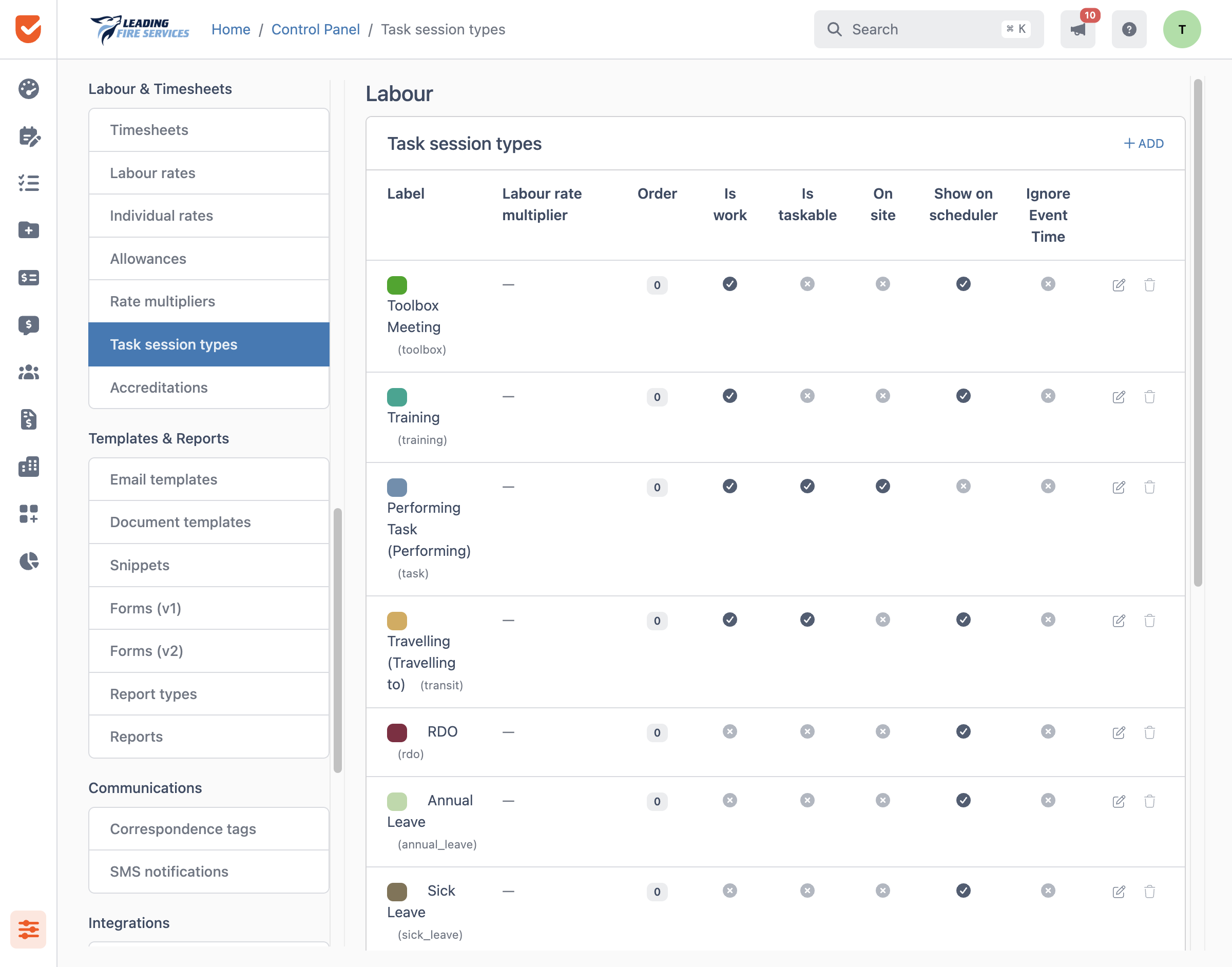Click the app grid plus icon in sidebar

tap(28, 513)
